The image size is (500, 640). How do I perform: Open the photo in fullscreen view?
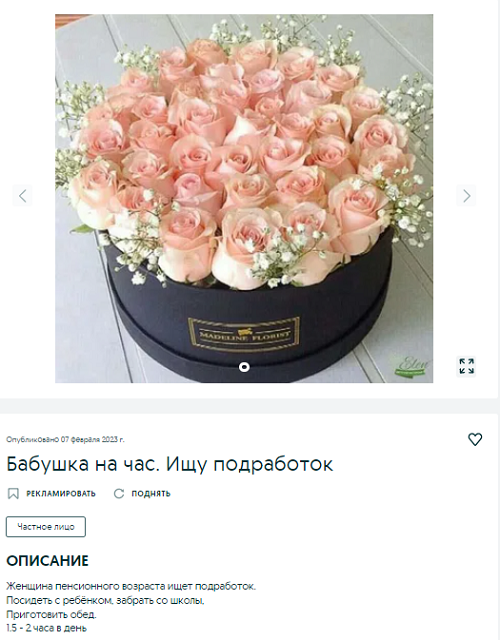click(x=466, y=366)
